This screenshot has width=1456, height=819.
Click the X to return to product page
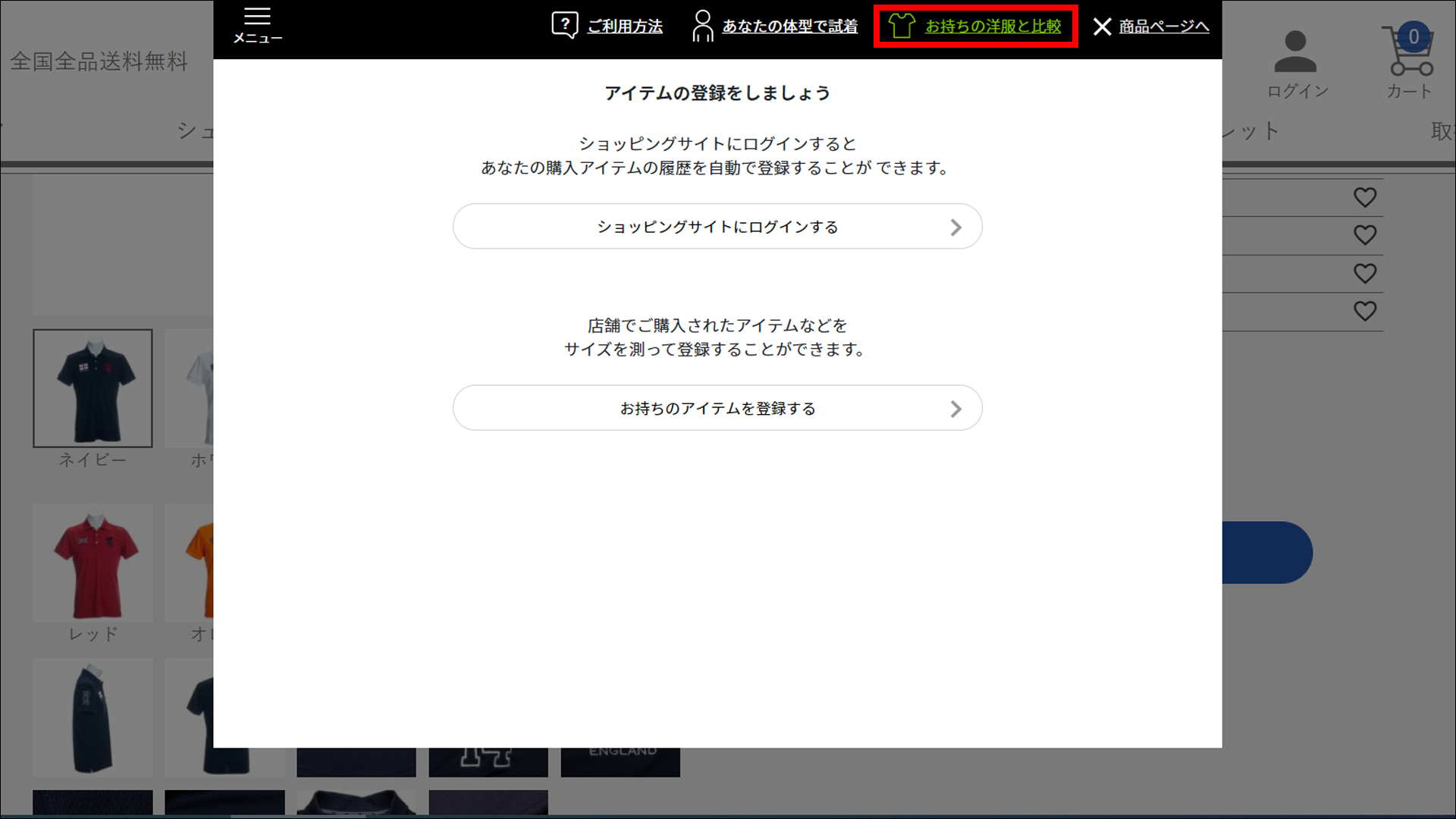pos(1102,27)
